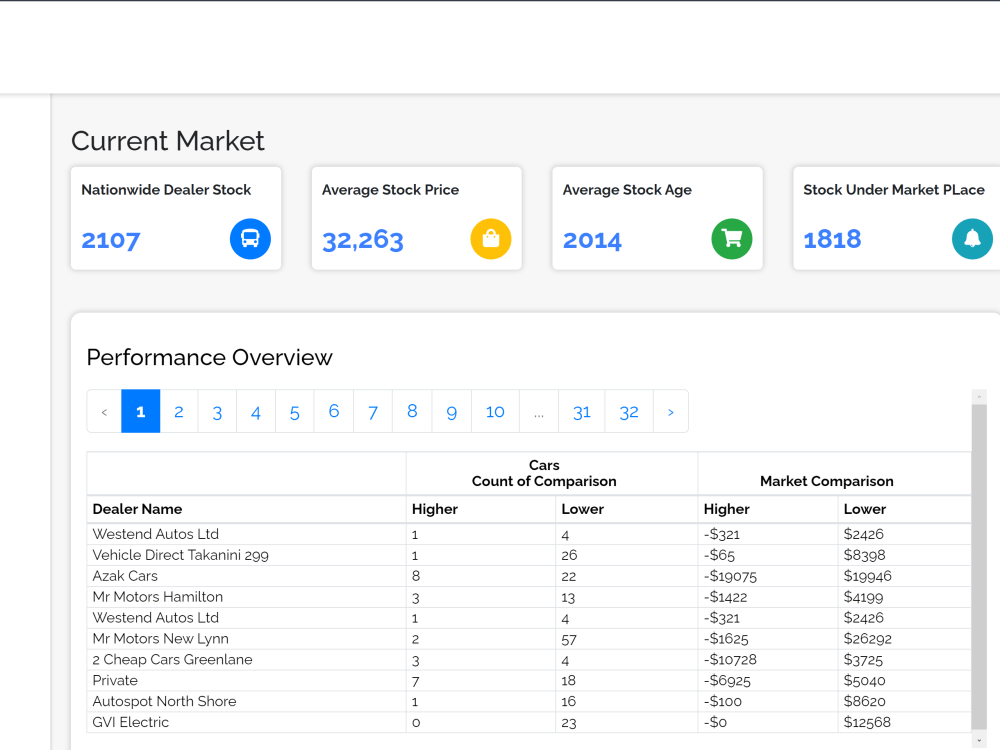Select Autospot North Shore dealer name
Viewport: 1000px width, 750px height.
tap(164, 702)
